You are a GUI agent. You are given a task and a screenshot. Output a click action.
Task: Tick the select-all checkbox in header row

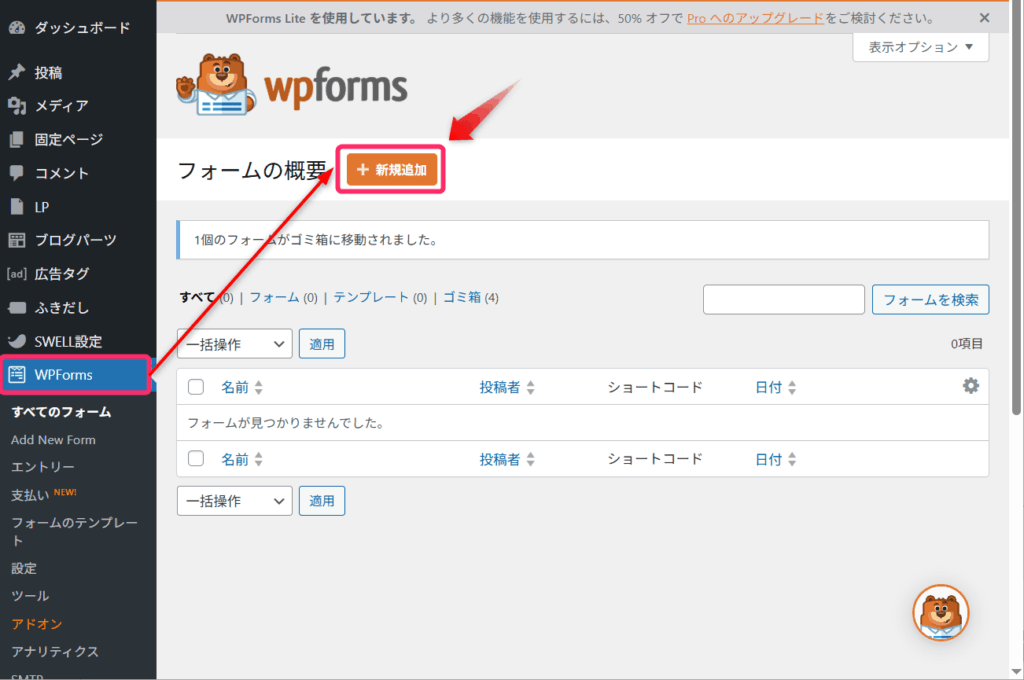tap(196, 387)
